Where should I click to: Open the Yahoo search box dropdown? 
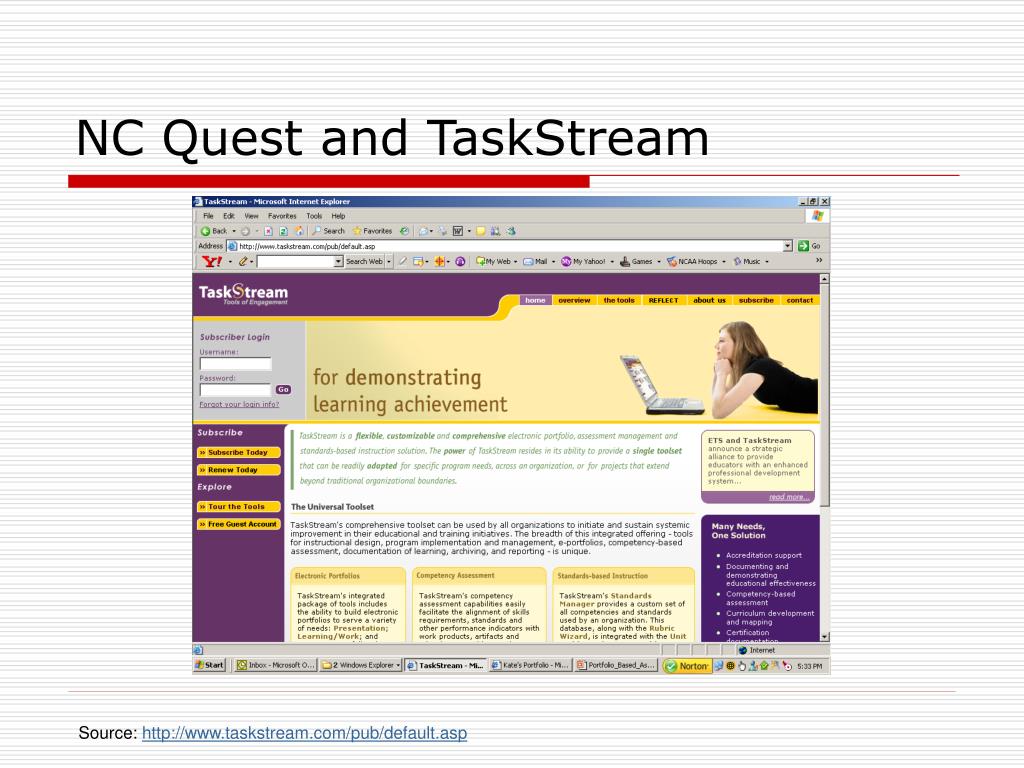click(338, 261)
